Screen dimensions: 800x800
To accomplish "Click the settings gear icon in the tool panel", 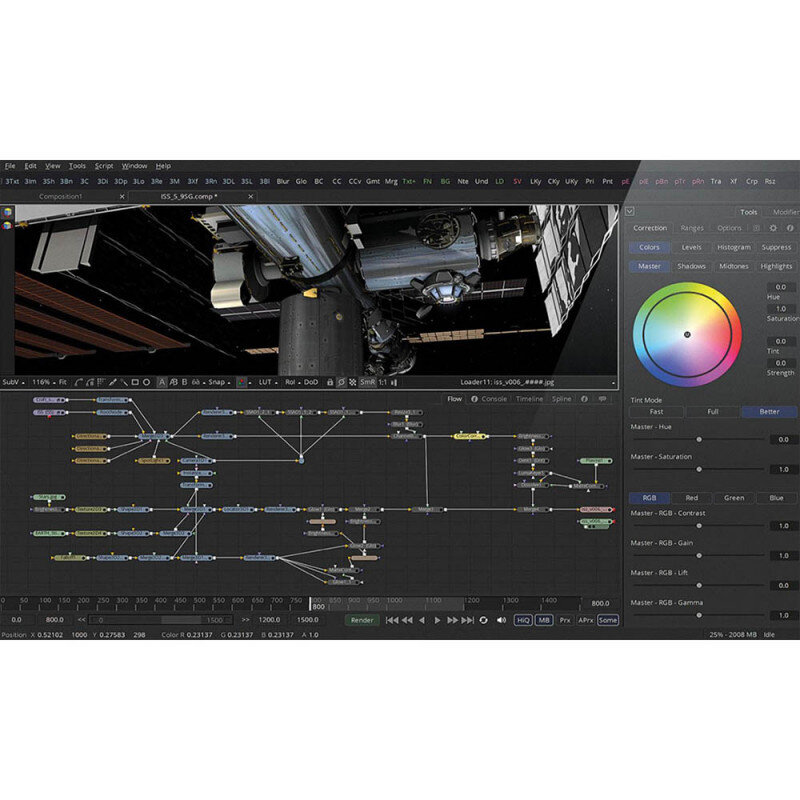I will point(772,228).
